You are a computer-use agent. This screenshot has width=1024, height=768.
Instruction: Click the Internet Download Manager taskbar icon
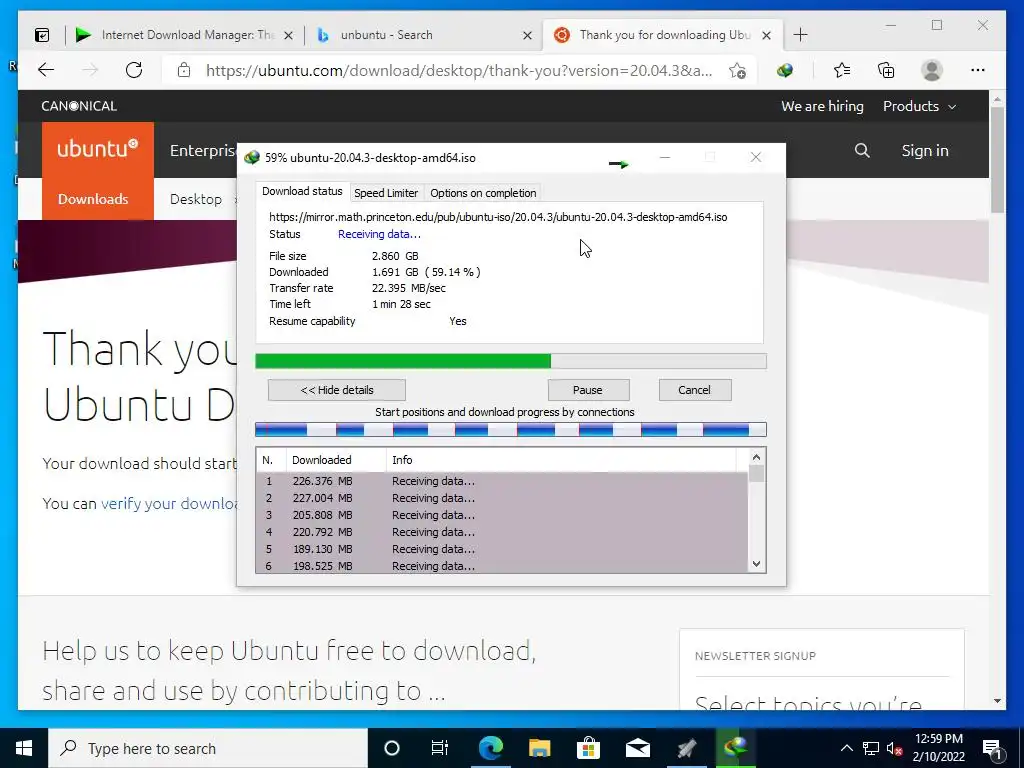[x=735, y=748]
